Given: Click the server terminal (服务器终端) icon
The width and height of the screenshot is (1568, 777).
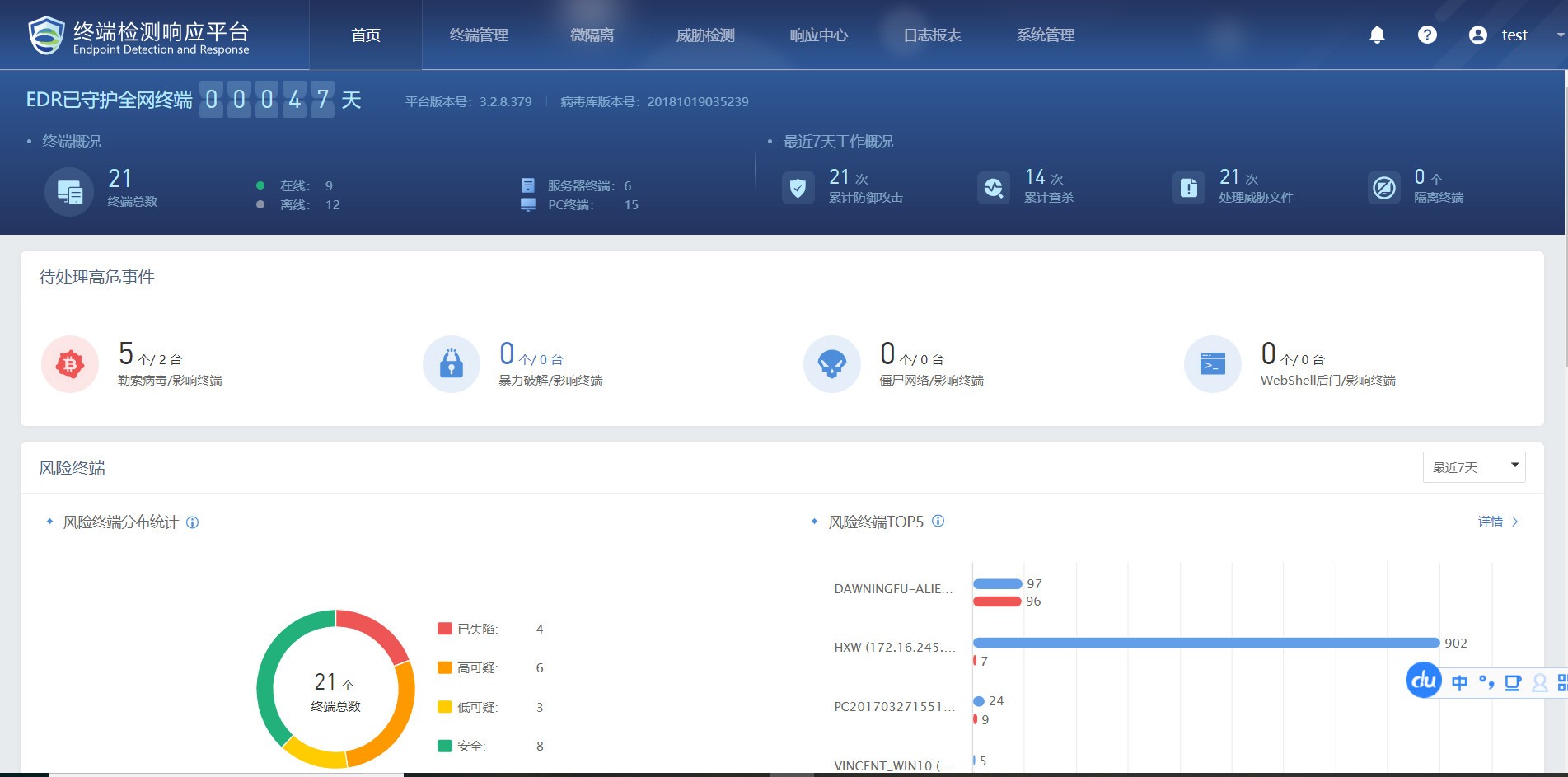Looking at the screenshot, I should tap(528, 185).
